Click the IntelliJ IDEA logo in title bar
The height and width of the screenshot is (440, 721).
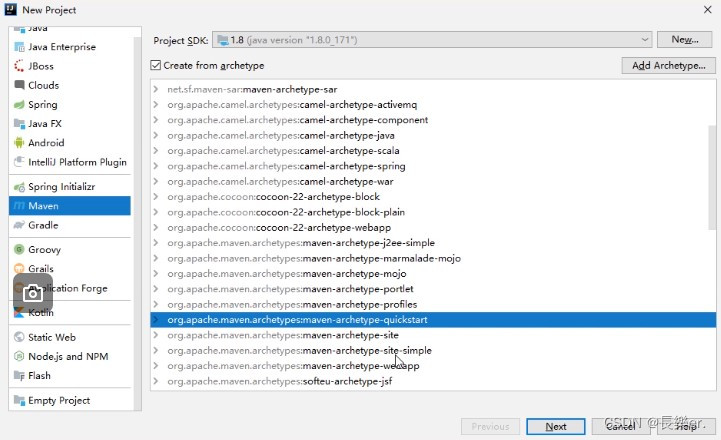[11, 9]
